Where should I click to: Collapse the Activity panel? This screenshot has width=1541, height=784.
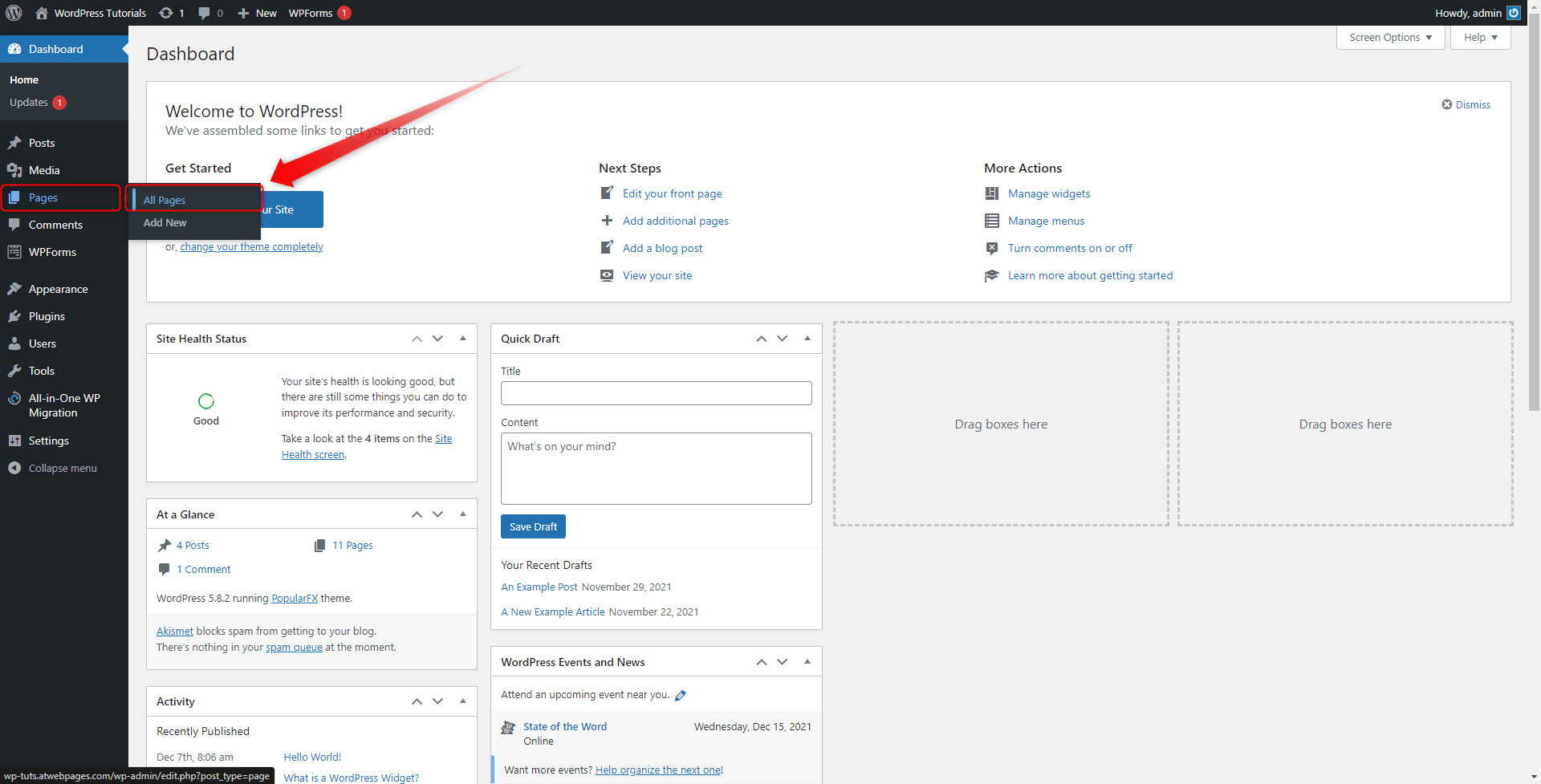click(x=463, y=701)
